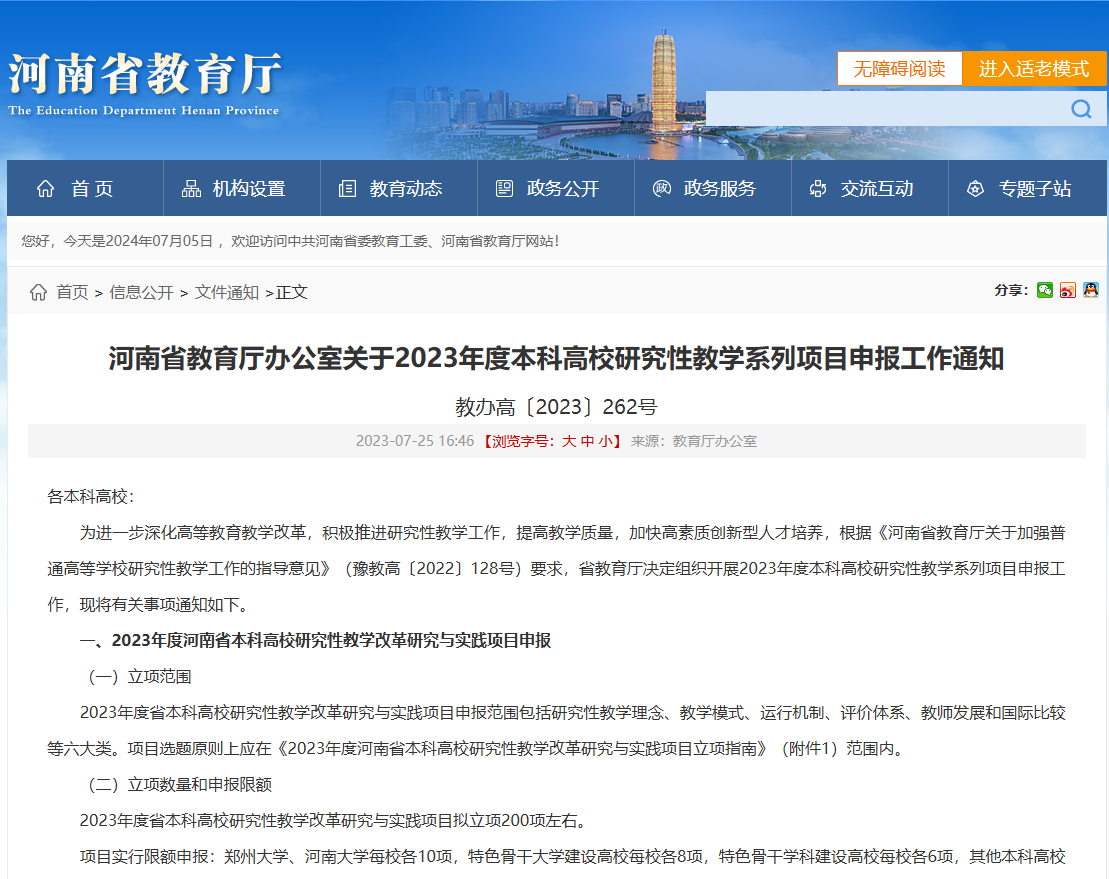Go to 文件通知 breadcrumb link
The width and height of the screenshot is (1109, 879).
pos(227,292)
